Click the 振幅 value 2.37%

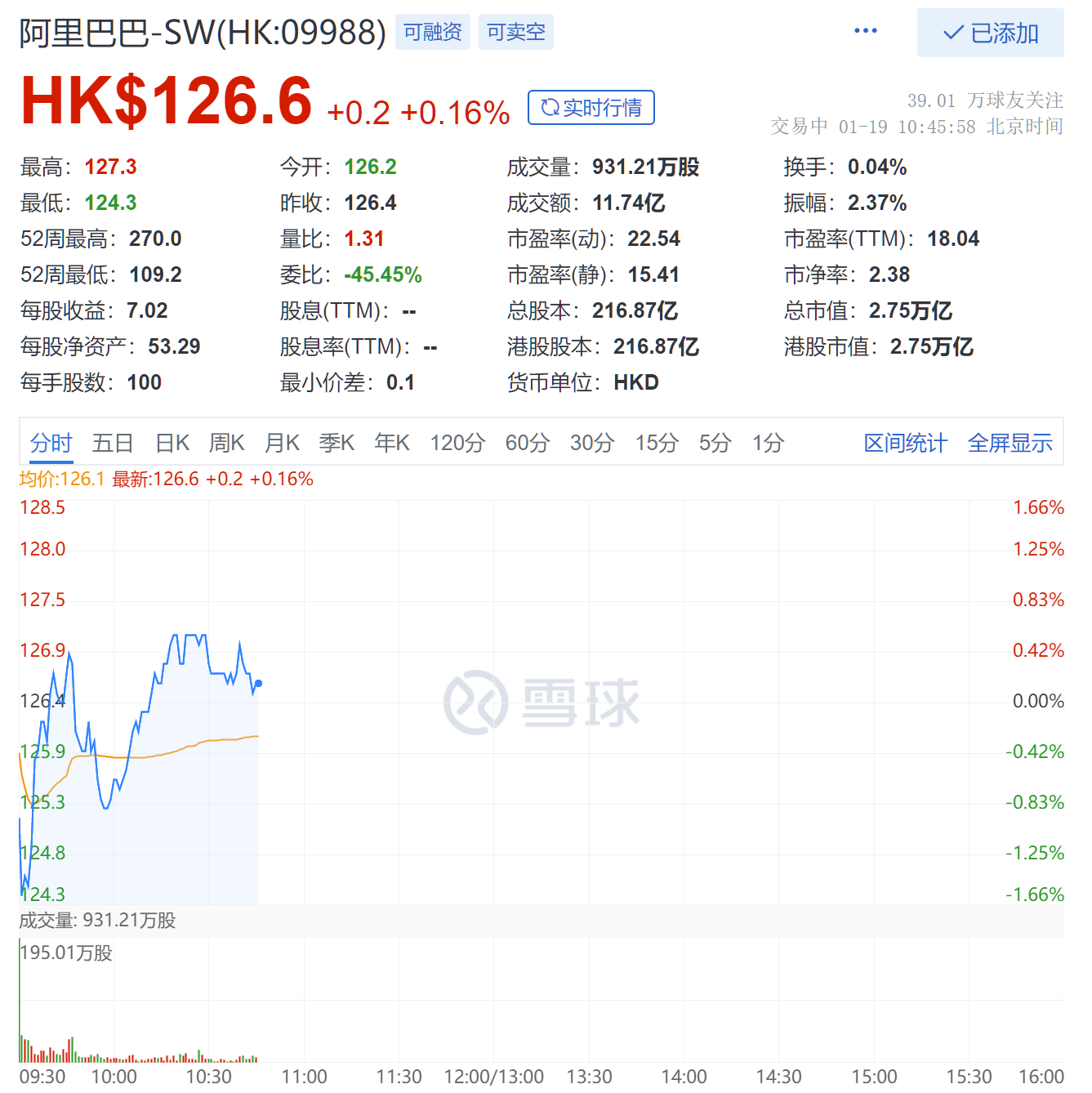(x=877, y=203)
